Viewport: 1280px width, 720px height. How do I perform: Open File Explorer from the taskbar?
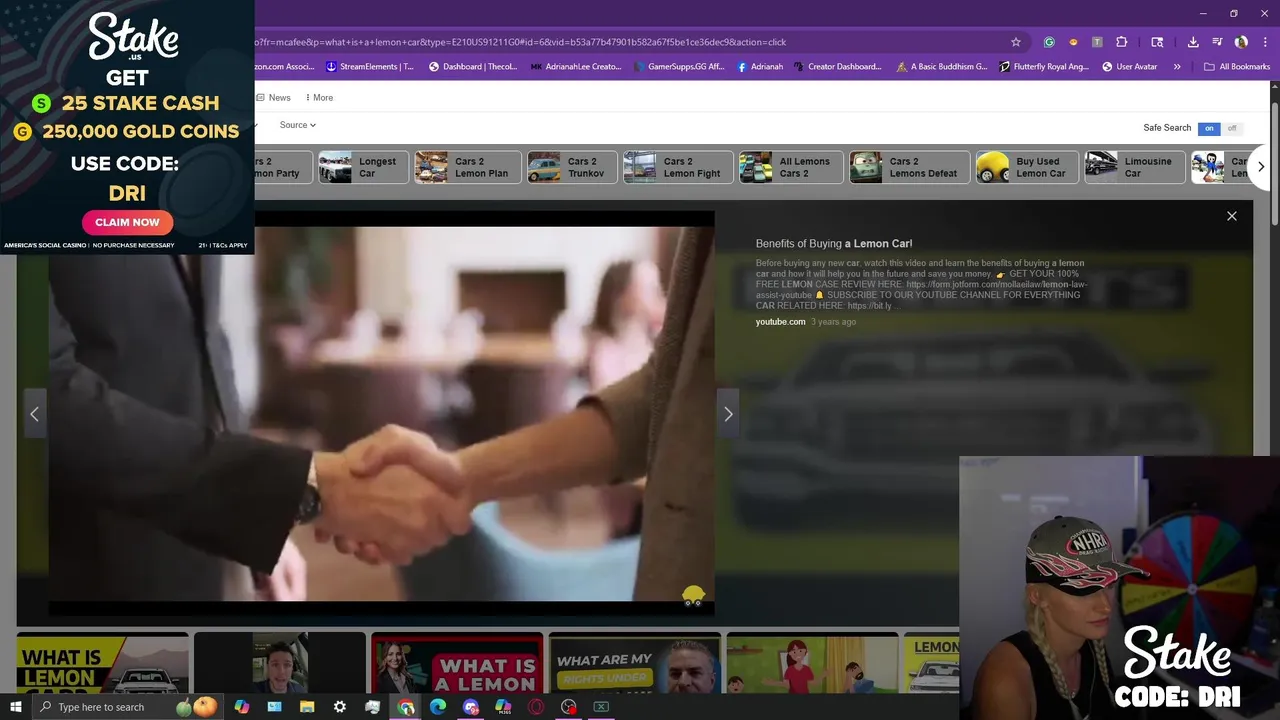[x=307, y=707]
